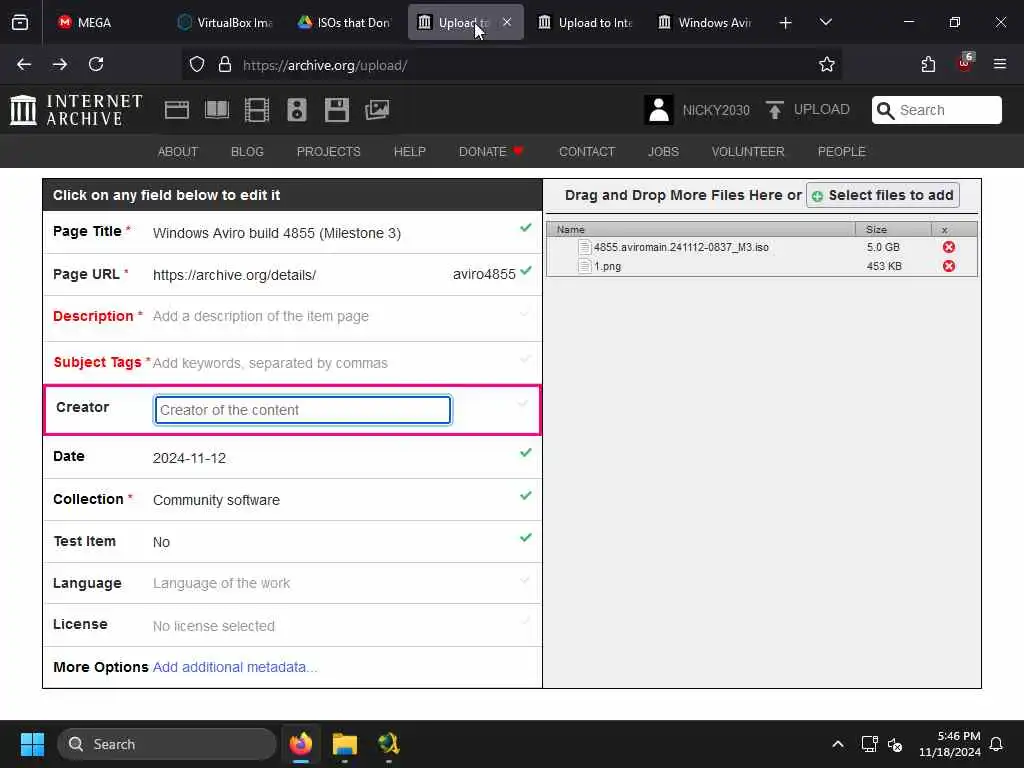Edit the Page Title field value
Screen dimensions: 1024x768
click(277, 233)
